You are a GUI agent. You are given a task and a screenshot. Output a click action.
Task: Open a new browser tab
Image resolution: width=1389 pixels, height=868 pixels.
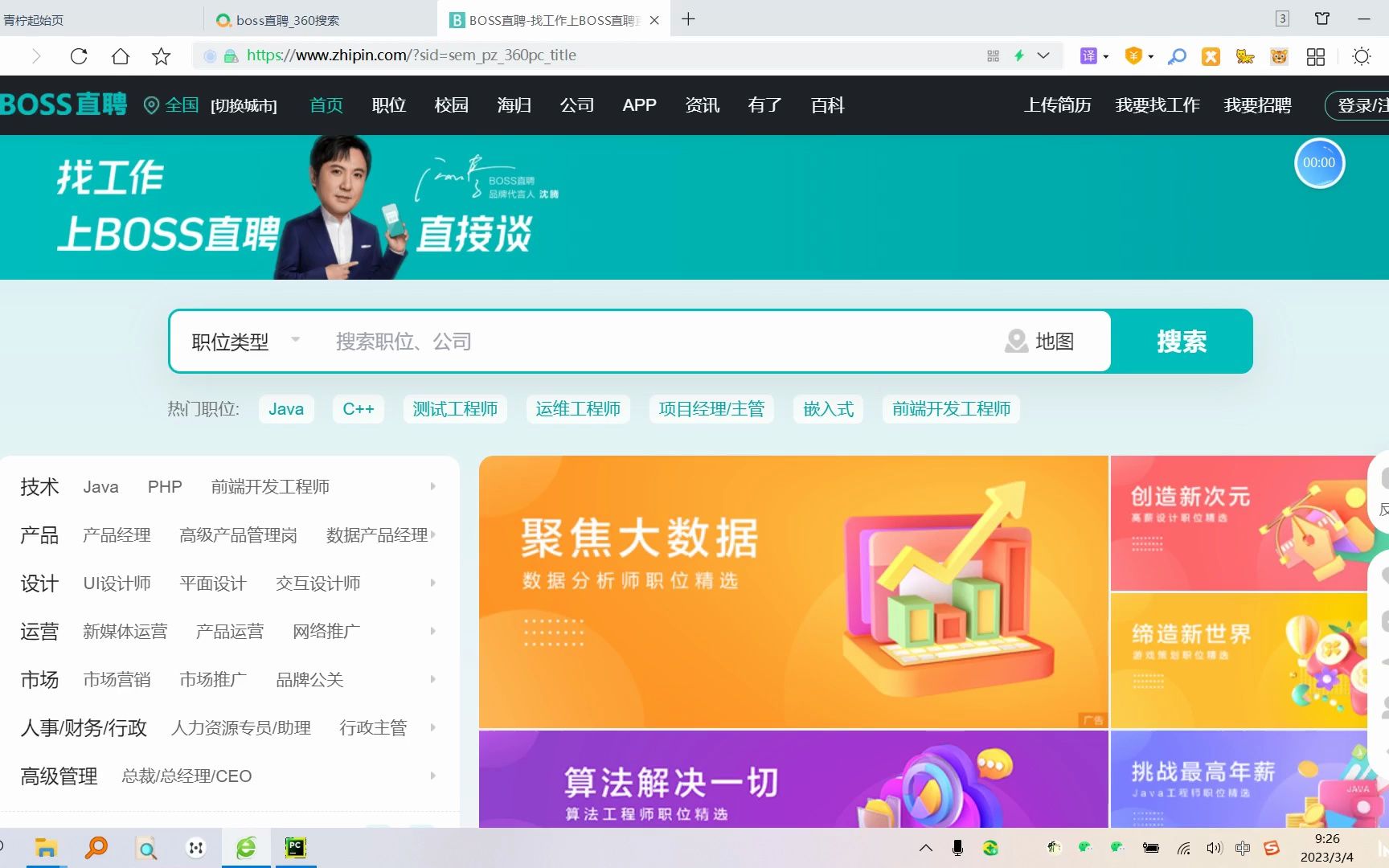pyautogui.click(x=688, y=19)
